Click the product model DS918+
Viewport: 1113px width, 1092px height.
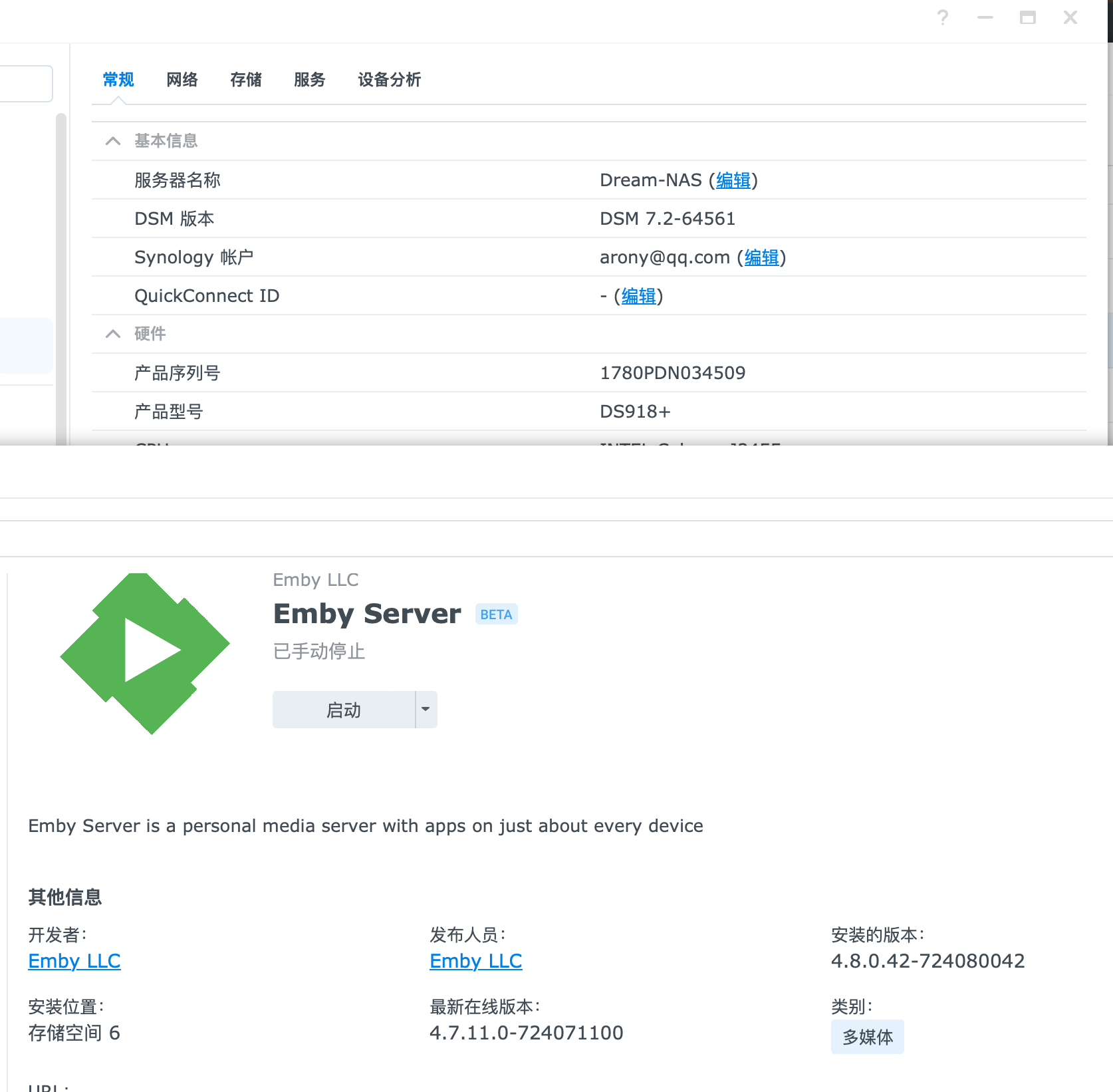[x=635, y=412]
